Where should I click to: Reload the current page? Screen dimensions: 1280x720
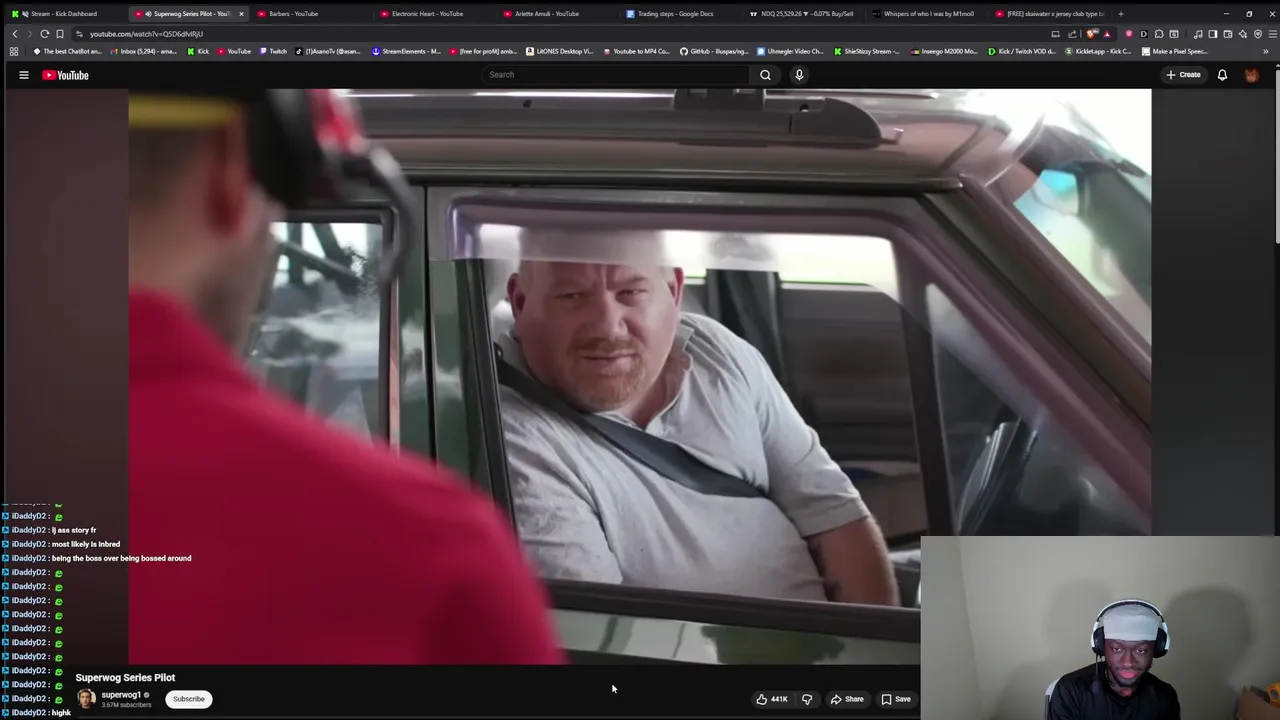(45, 34)
